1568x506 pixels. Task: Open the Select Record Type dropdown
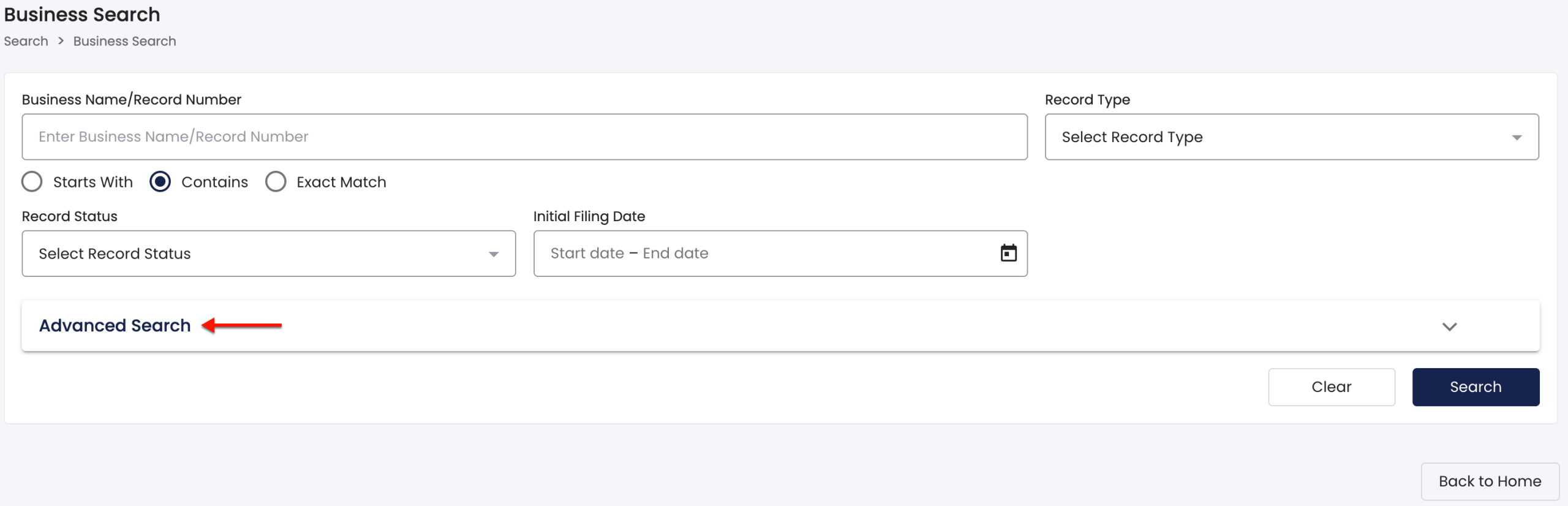1292,137
